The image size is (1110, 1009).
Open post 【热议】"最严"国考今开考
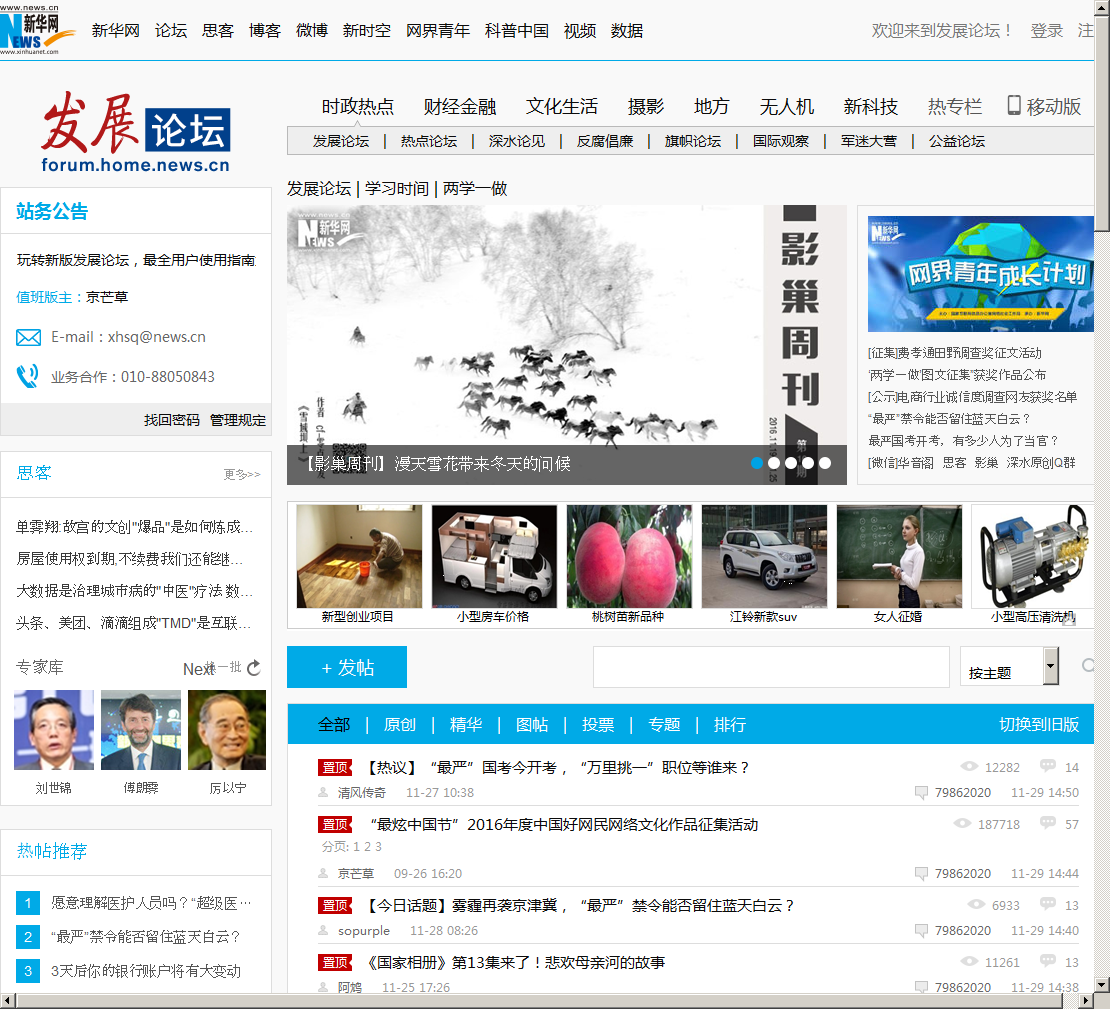coord(557,768)
